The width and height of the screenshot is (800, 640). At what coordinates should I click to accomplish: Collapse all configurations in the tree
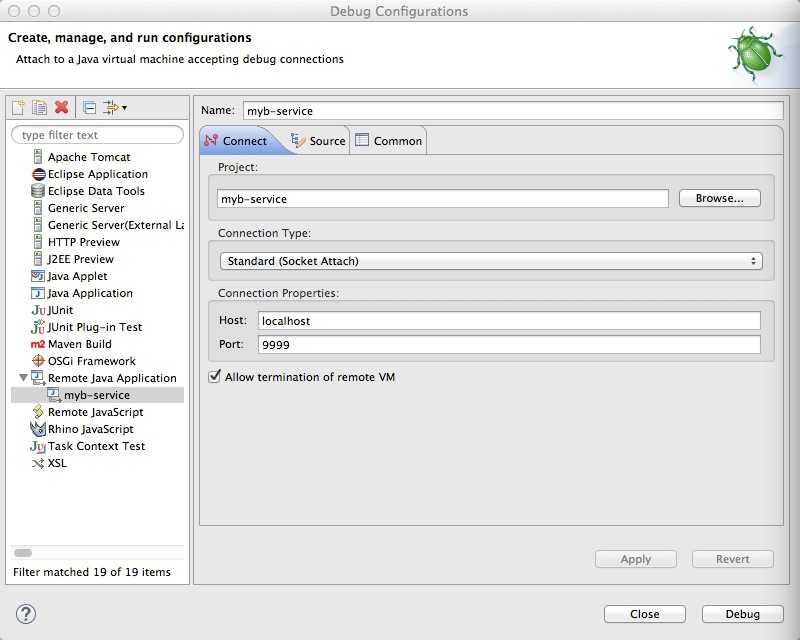pos(89,108)
